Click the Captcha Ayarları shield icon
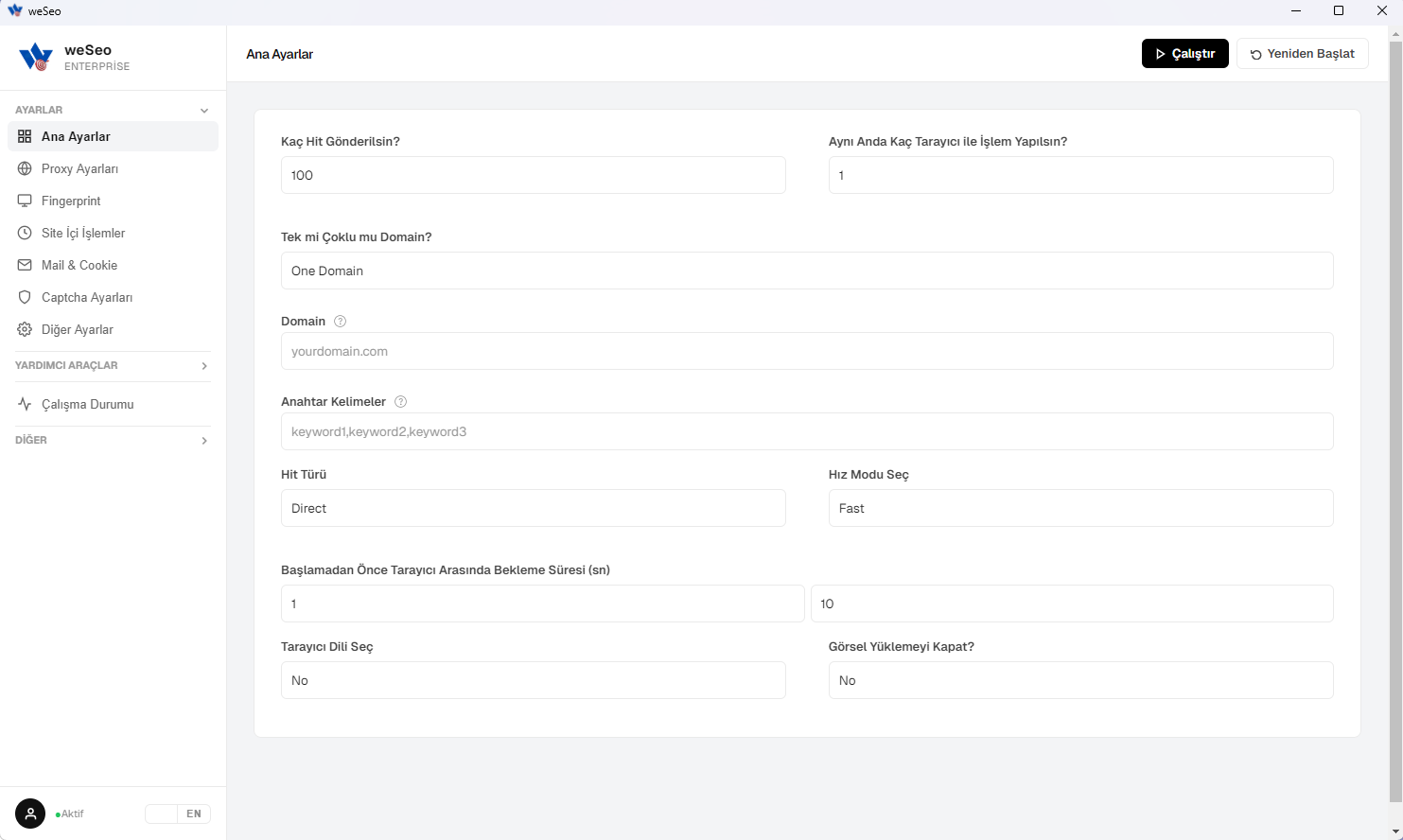Image resolution: width=1403 pixels, height=840 pixels. coord(25,297)
